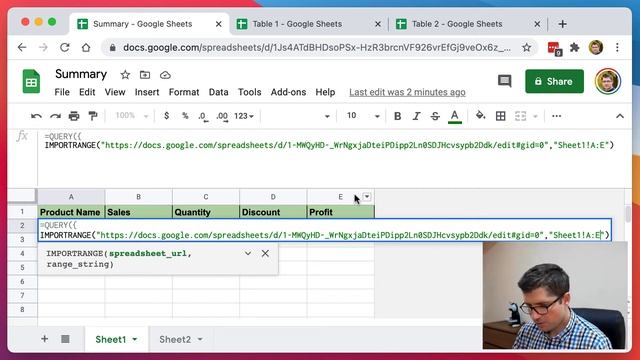Move the document with the folder icon

[145, 75]
